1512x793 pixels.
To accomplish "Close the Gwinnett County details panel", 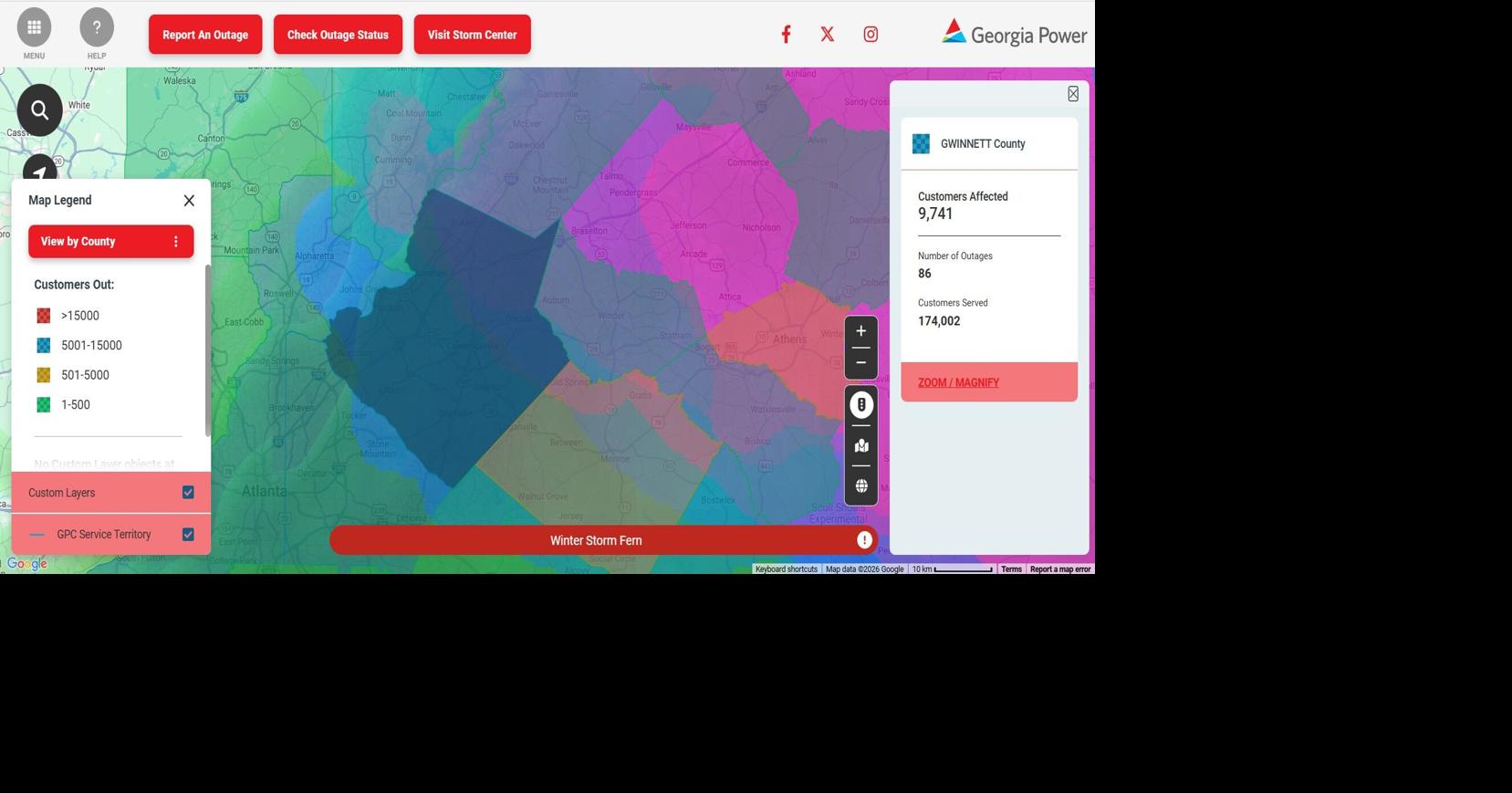I will coord(1073,94).
